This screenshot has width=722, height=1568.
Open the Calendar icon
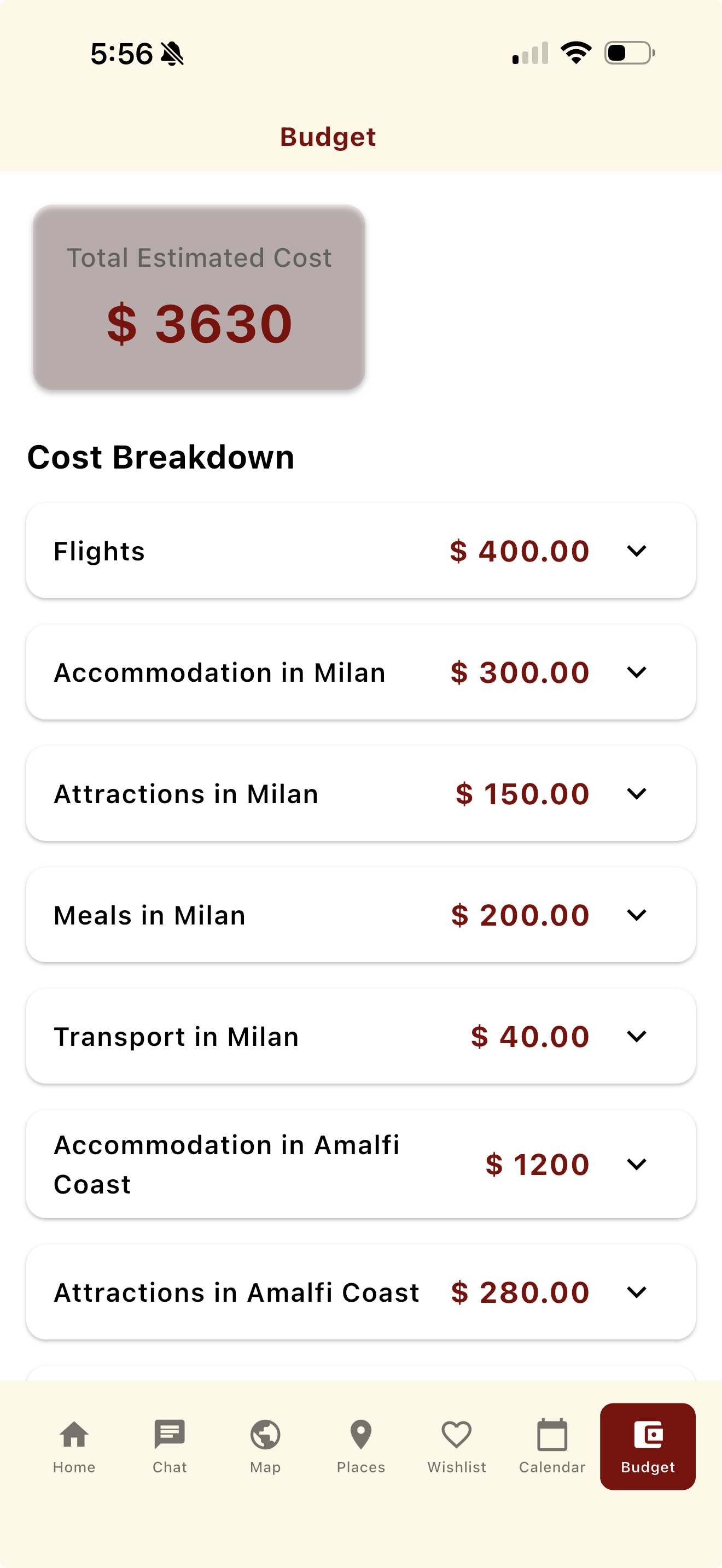551,1435
